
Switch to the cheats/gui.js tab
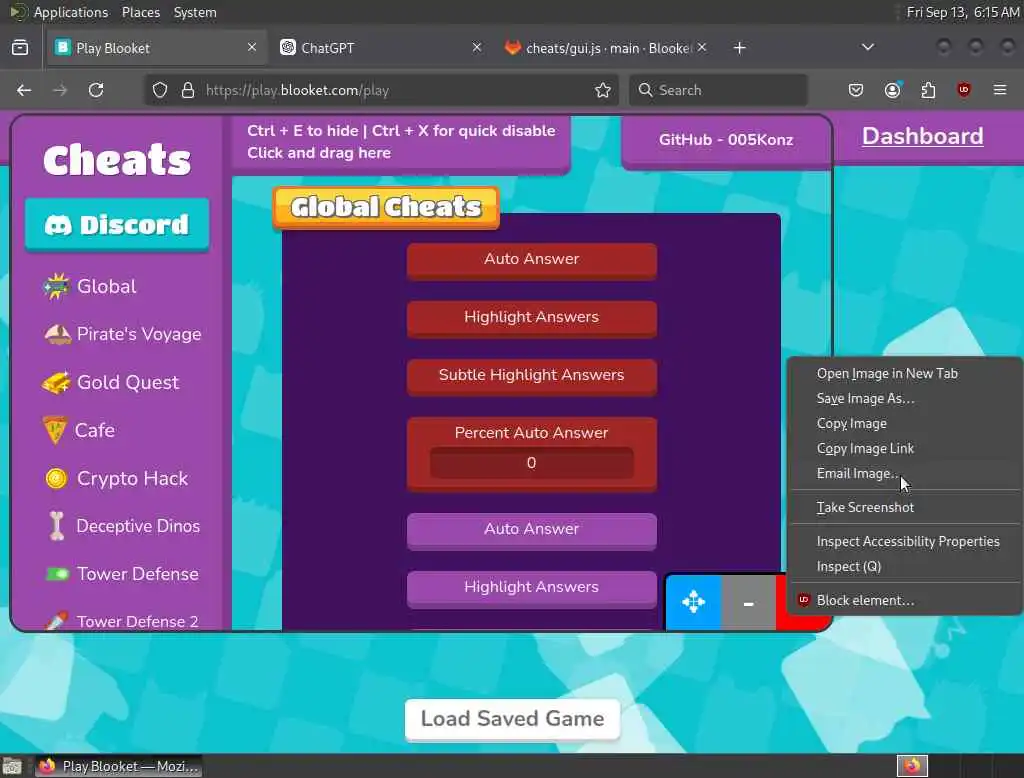(x=607, y=48)
